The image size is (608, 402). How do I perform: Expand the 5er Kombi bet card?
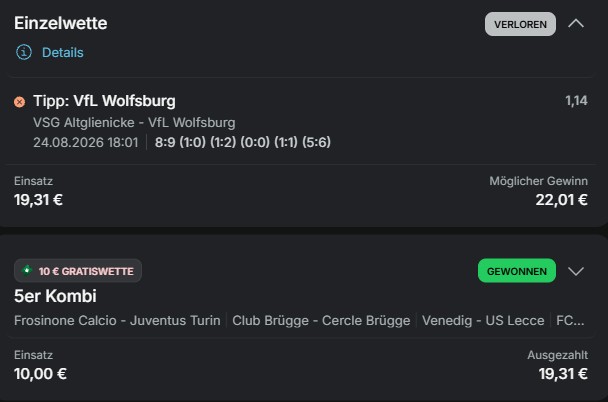576,271
